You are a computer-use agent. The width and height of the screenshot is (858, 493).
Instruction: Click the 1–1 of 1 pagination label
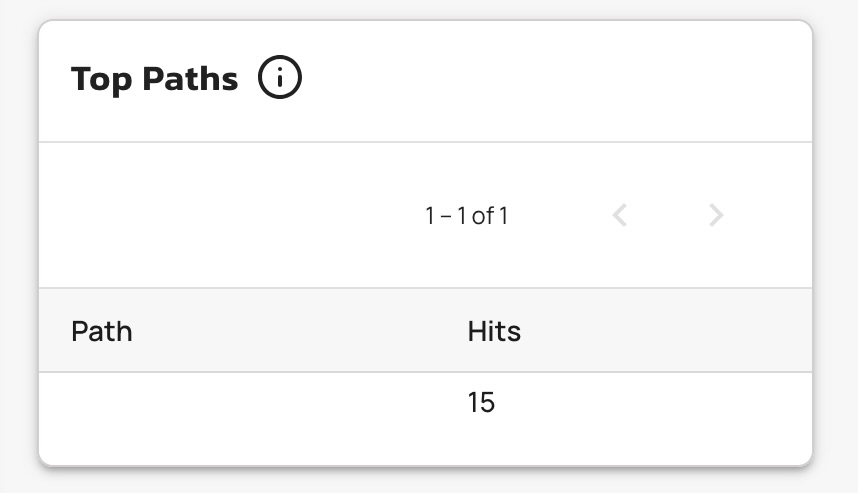(466, 215)
